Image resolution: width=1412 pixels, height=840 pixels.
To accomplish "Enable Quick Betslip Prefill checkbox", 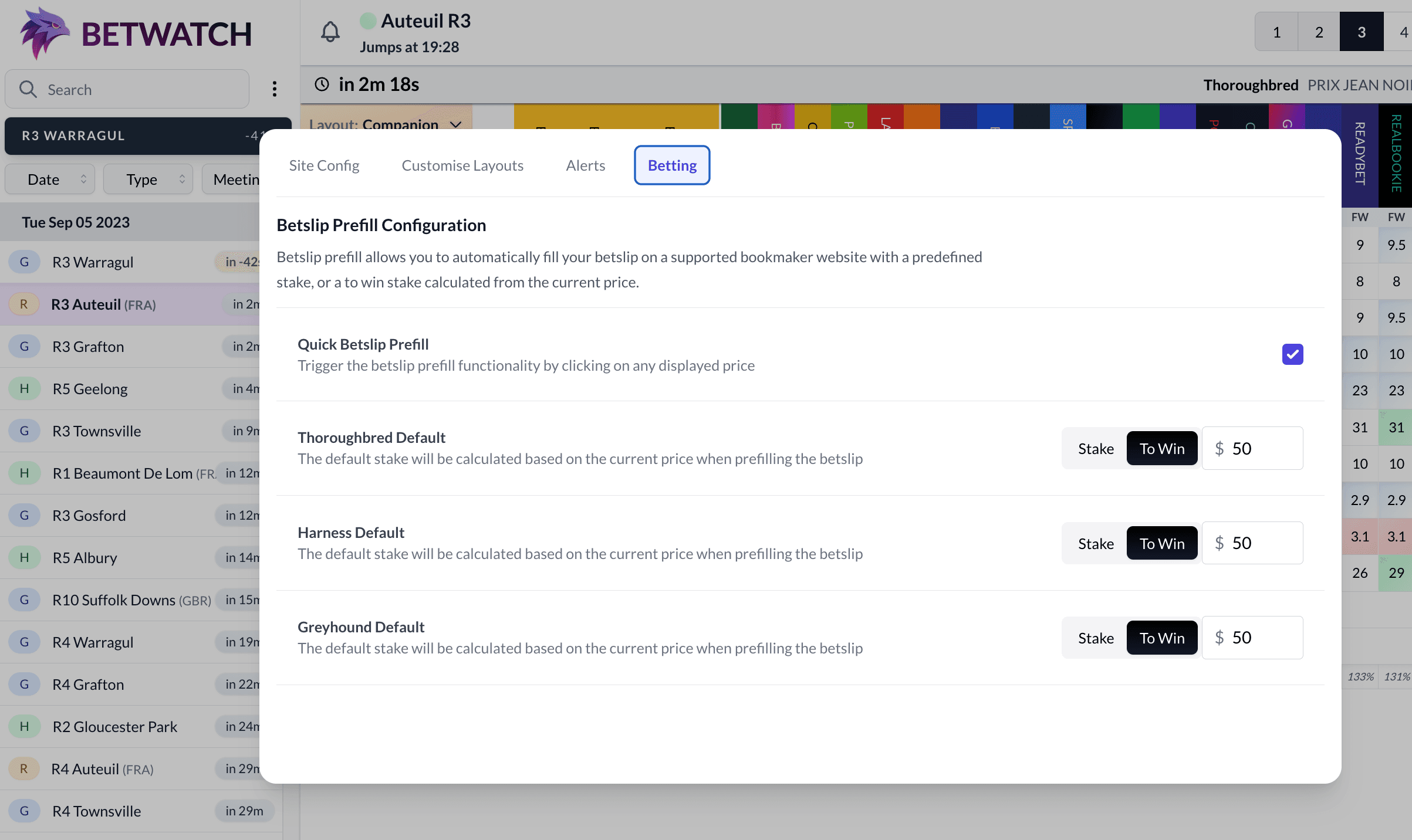I will point(1293,353).
